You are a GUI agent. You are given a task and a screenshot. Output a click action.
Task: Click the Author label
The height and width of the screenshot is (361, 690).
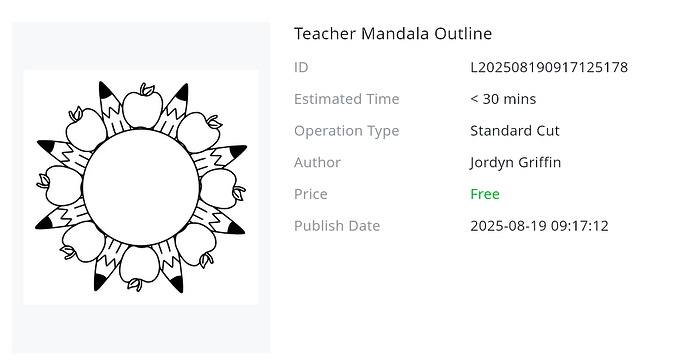click(317, 162)
